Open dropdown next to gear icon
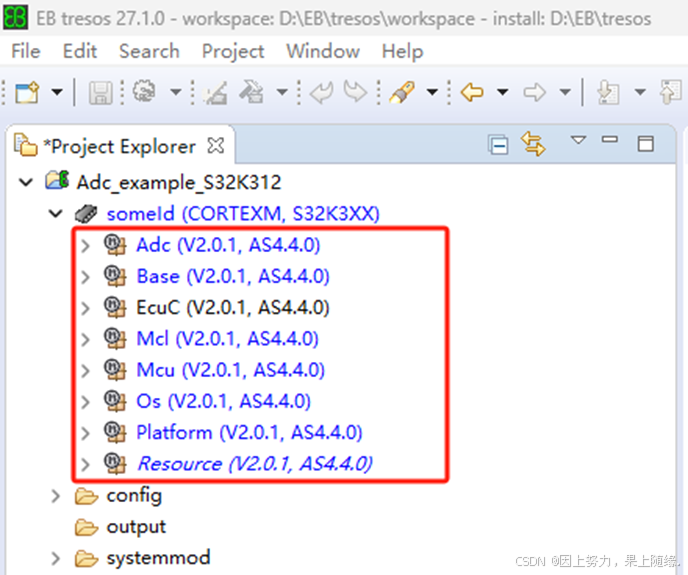The width and height of the screenshot is (688, 575). tap(176, 93)
